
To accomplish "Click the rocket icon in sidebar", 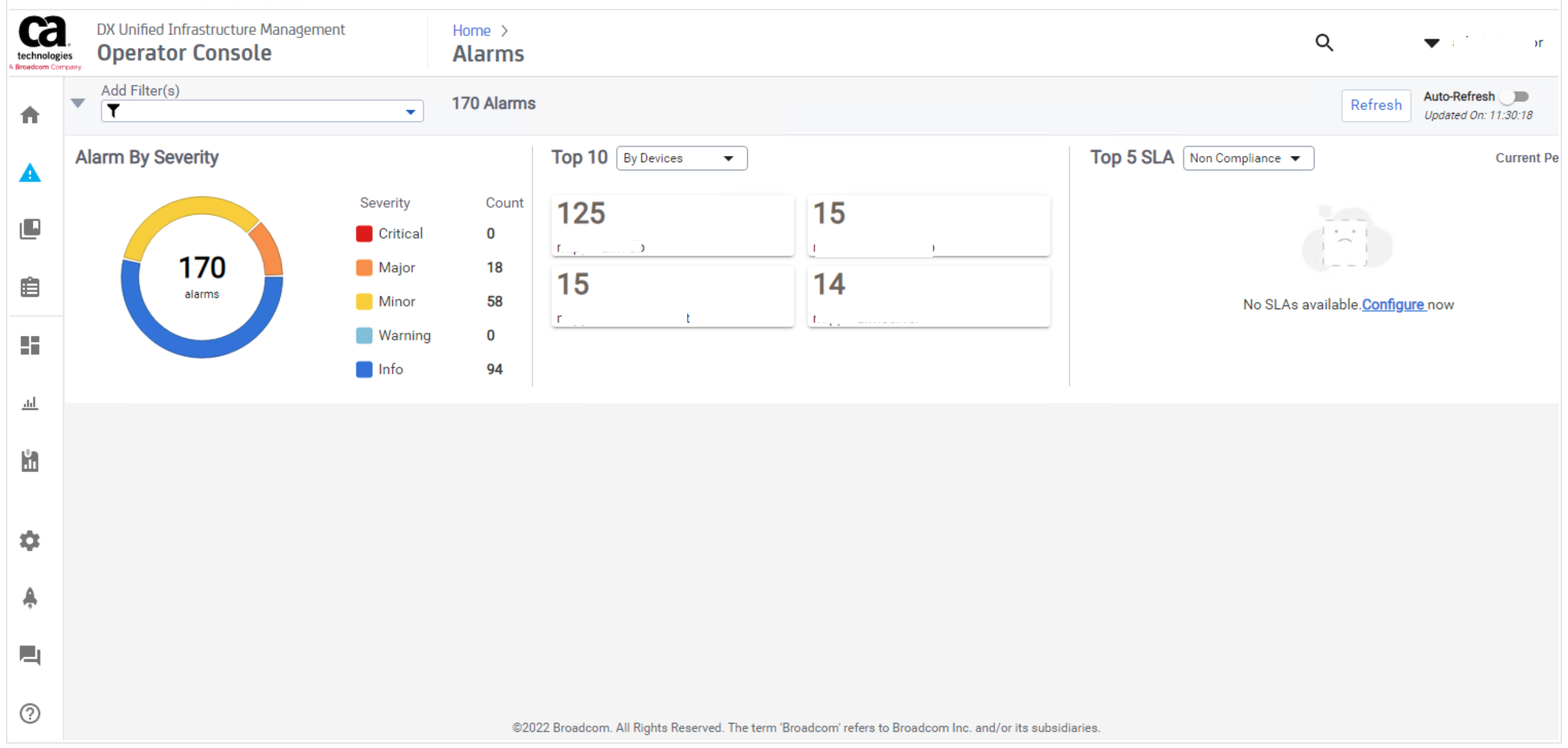I will tap(30, 598).
